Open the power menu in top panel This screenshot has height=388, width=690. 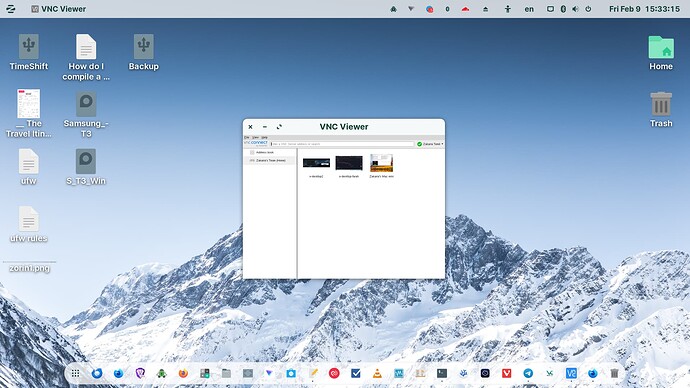pyautogui.click(x=588, y=9)
